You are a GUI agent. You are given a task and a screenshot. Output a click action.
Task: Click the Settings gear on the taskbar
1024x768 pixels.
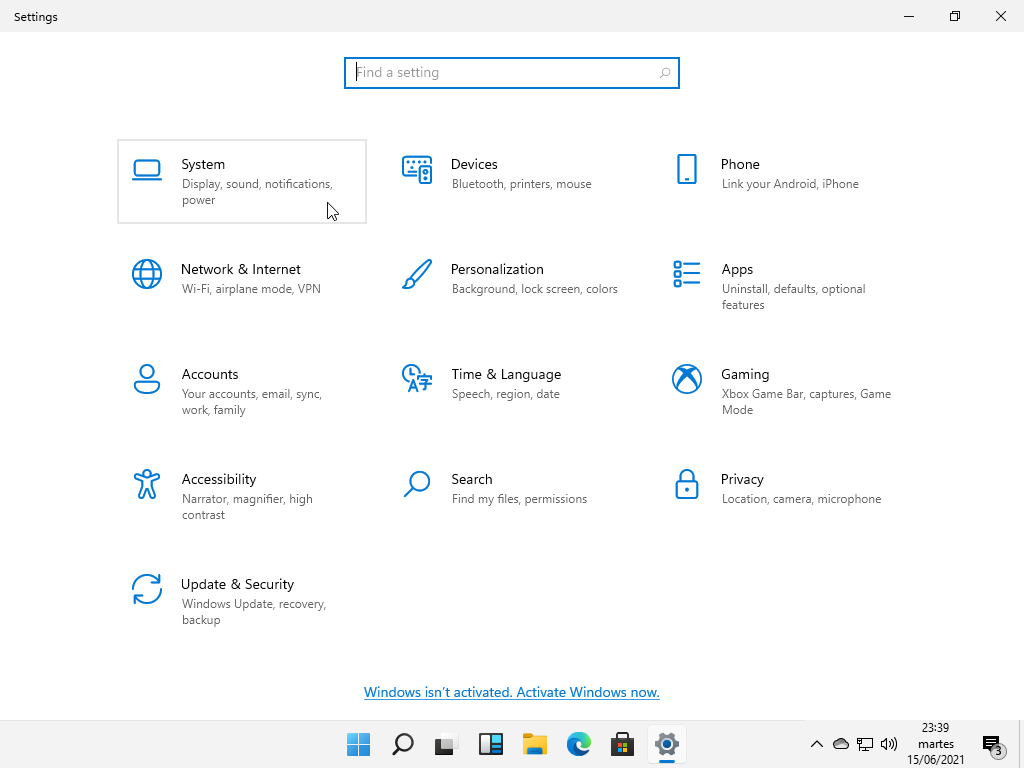667,744
